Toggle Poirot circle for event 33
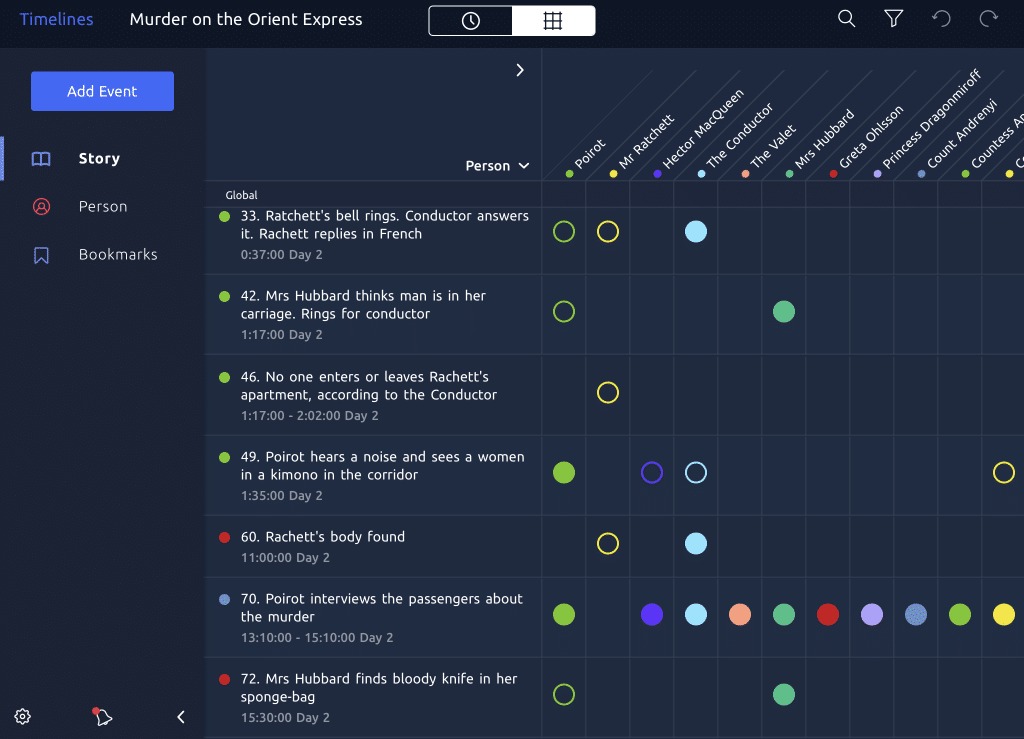Screen dimensions: 1024x739 point(564,232)
